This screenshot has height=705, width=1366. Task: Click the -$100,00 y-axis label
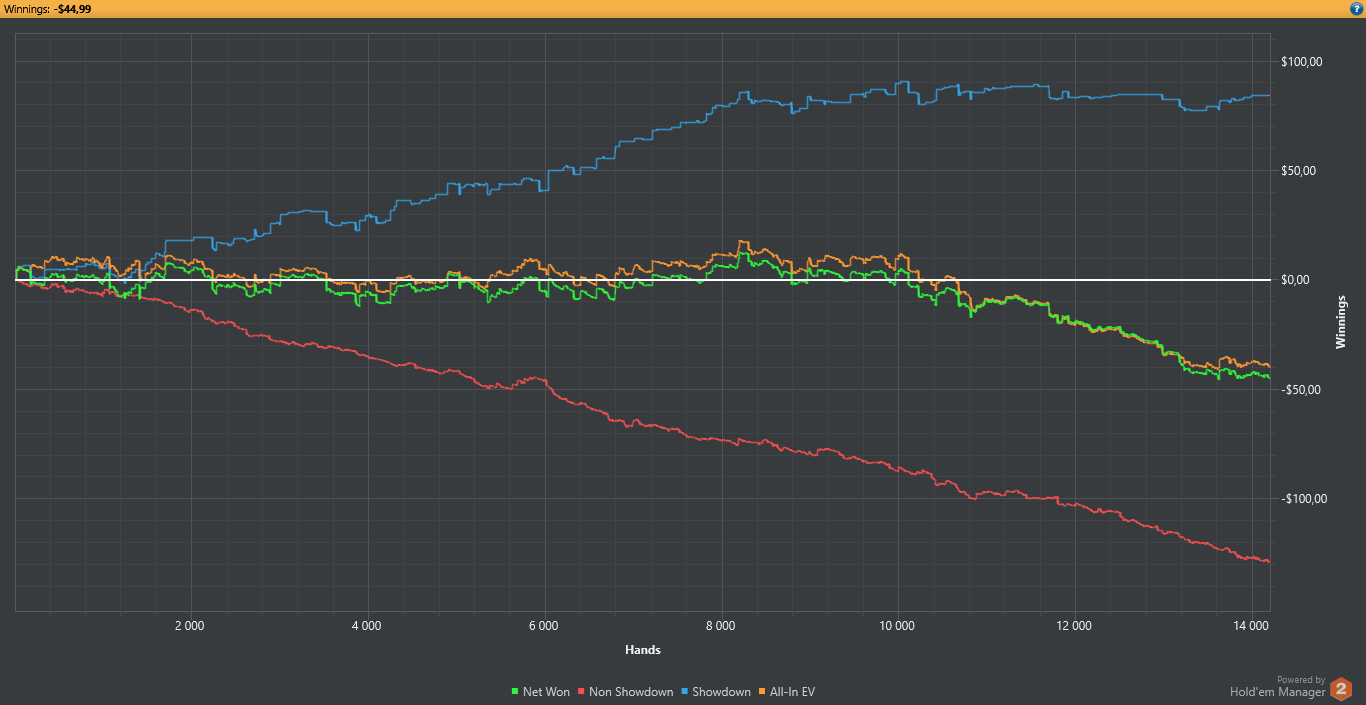1302,498
